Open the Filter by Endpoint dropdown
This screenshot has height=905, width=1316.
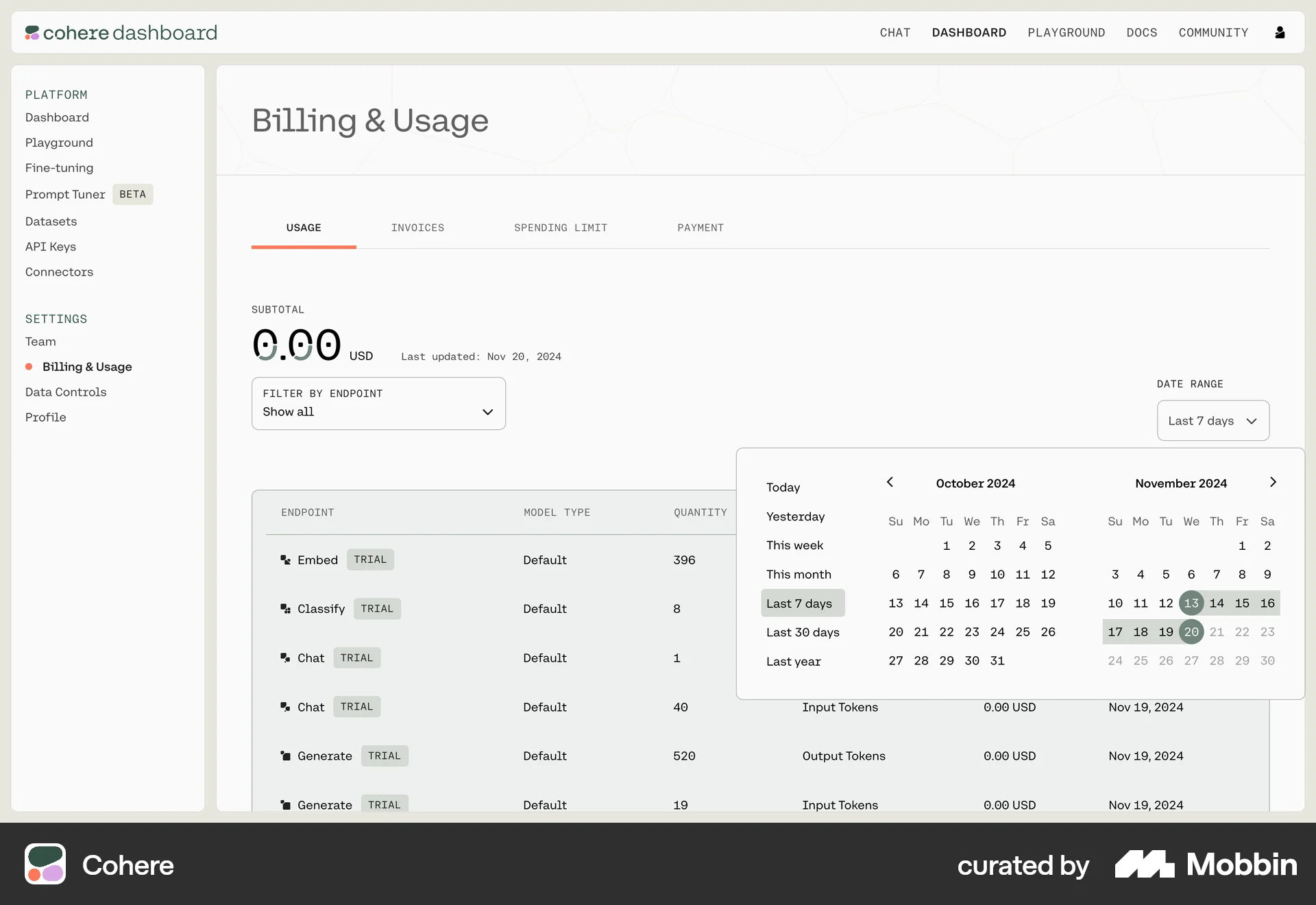point(378,403)
